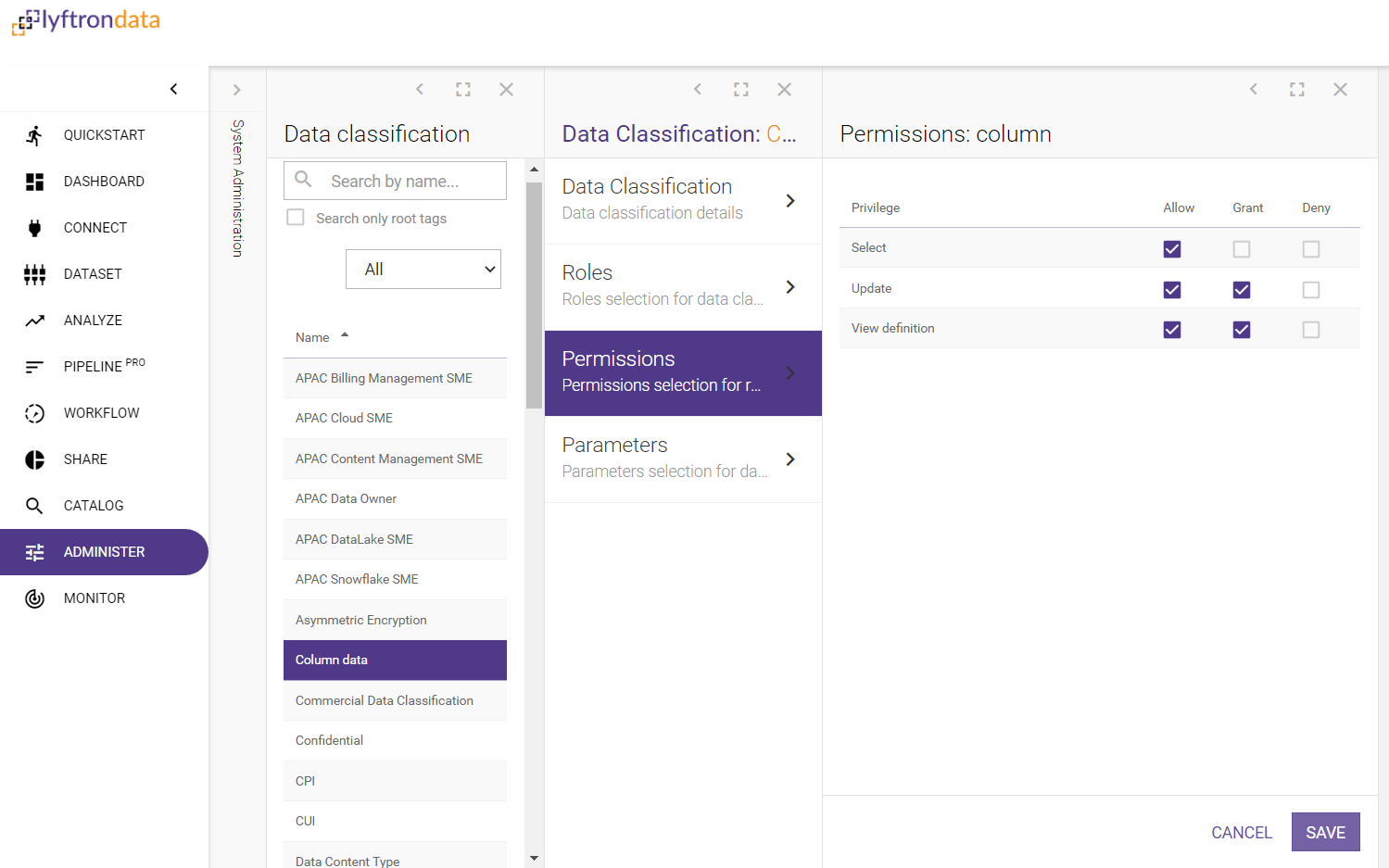Viewport: 1389px width, 868px height.
Task: Uncheck Allow for Update privilege
Action: point(1172,290)
